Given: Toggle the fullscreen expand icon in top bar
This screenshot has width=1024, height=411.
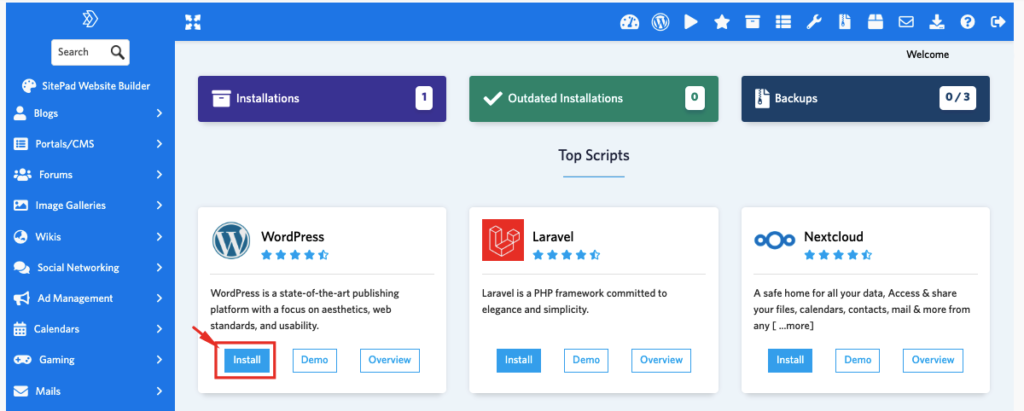Looking at the screenshot, I should [x=193, y=22].
